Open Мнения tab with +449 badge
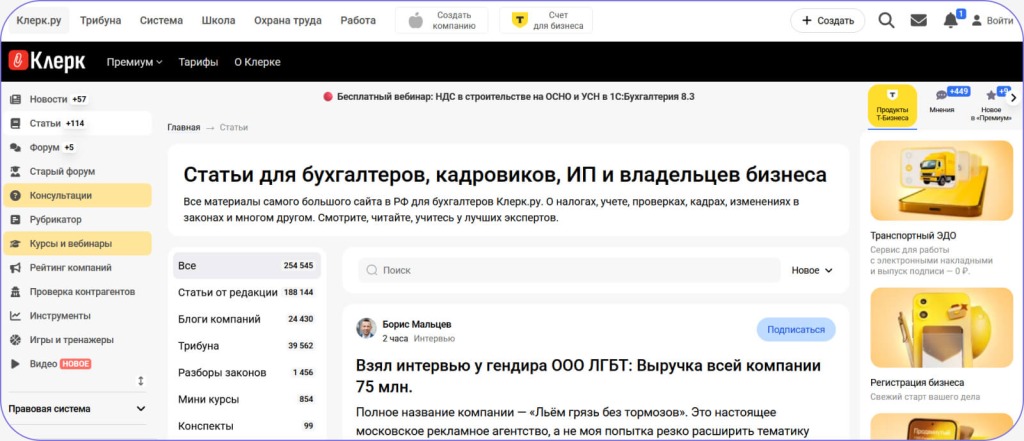The image size is (1024, 441). pos(942,102)
